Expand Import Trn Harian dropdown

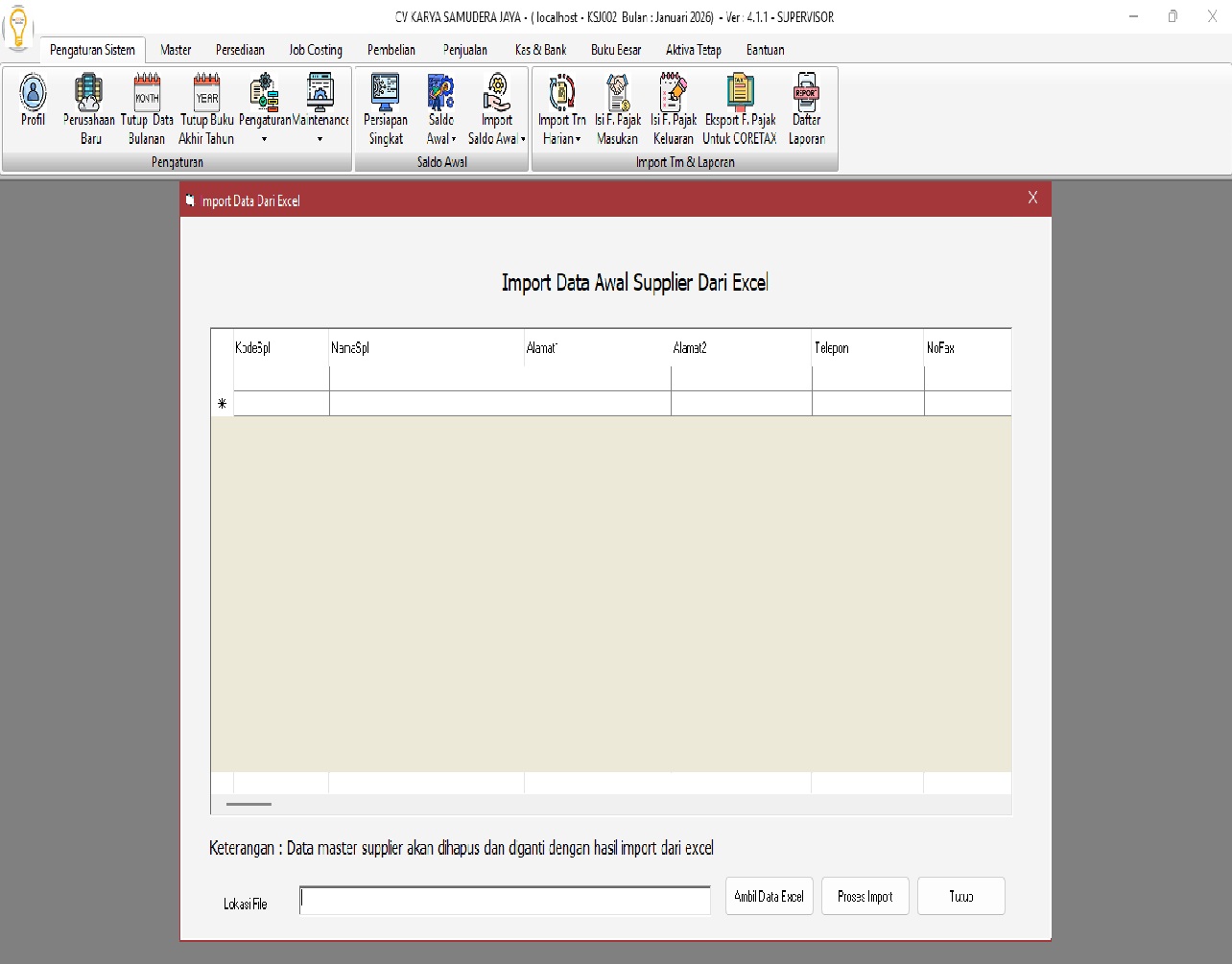[x=562, y=107]
